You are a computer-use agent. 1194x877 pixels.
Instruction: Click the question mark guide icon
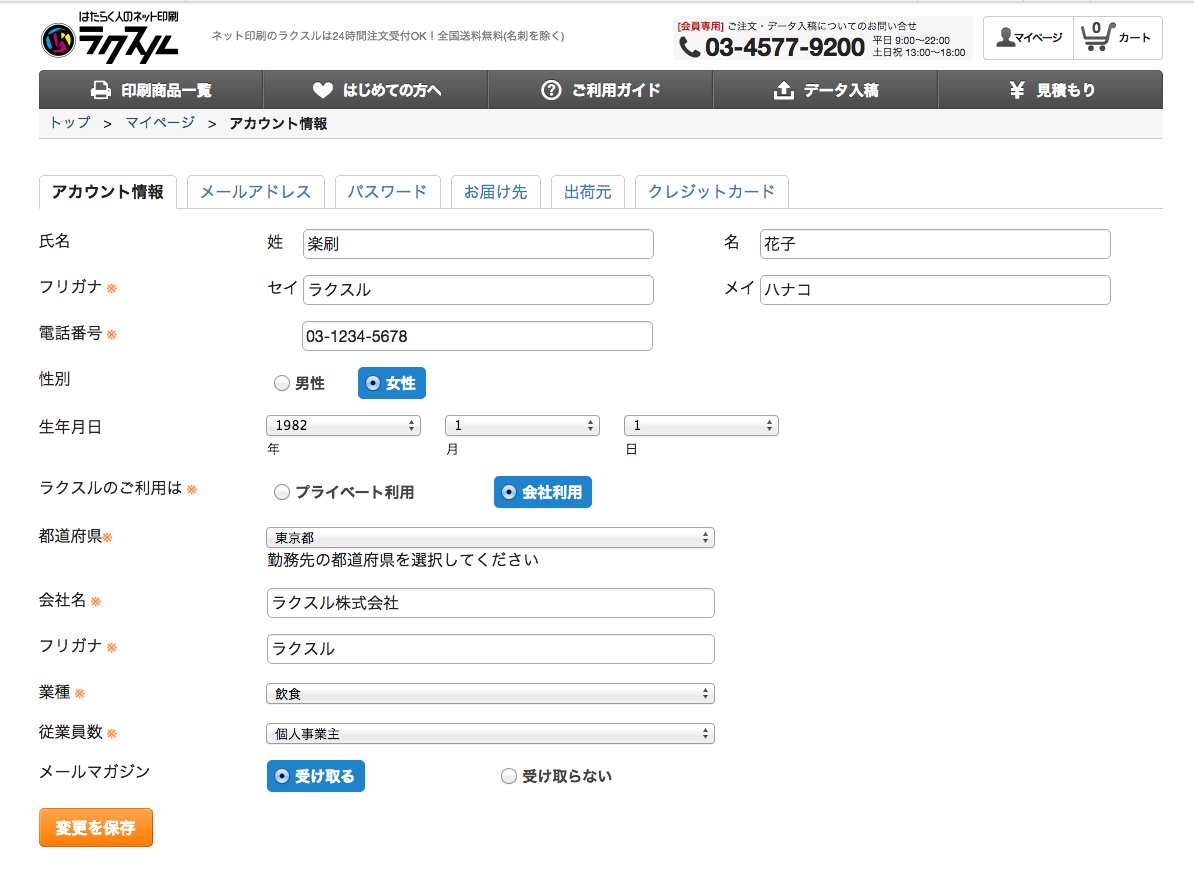(x=551, y=90)
